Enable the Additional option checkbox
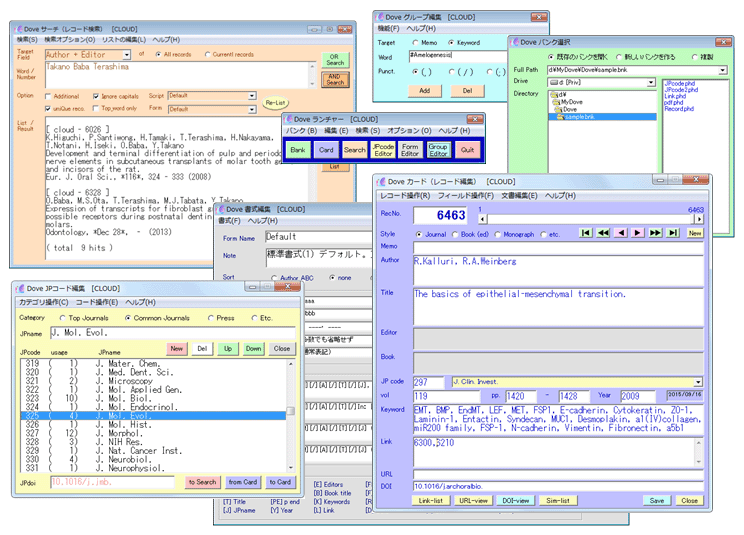Image resolution: width=744 pixels, height=535 pixels. tap(48, 96)
